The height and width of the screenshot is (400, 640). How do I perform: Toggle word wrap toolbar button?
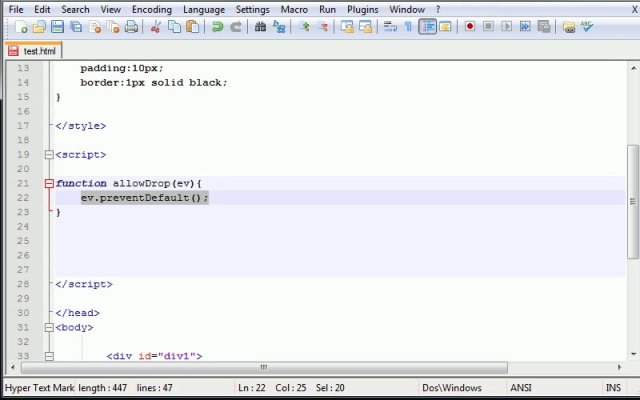pyautogui.click(x=391, y=27)
